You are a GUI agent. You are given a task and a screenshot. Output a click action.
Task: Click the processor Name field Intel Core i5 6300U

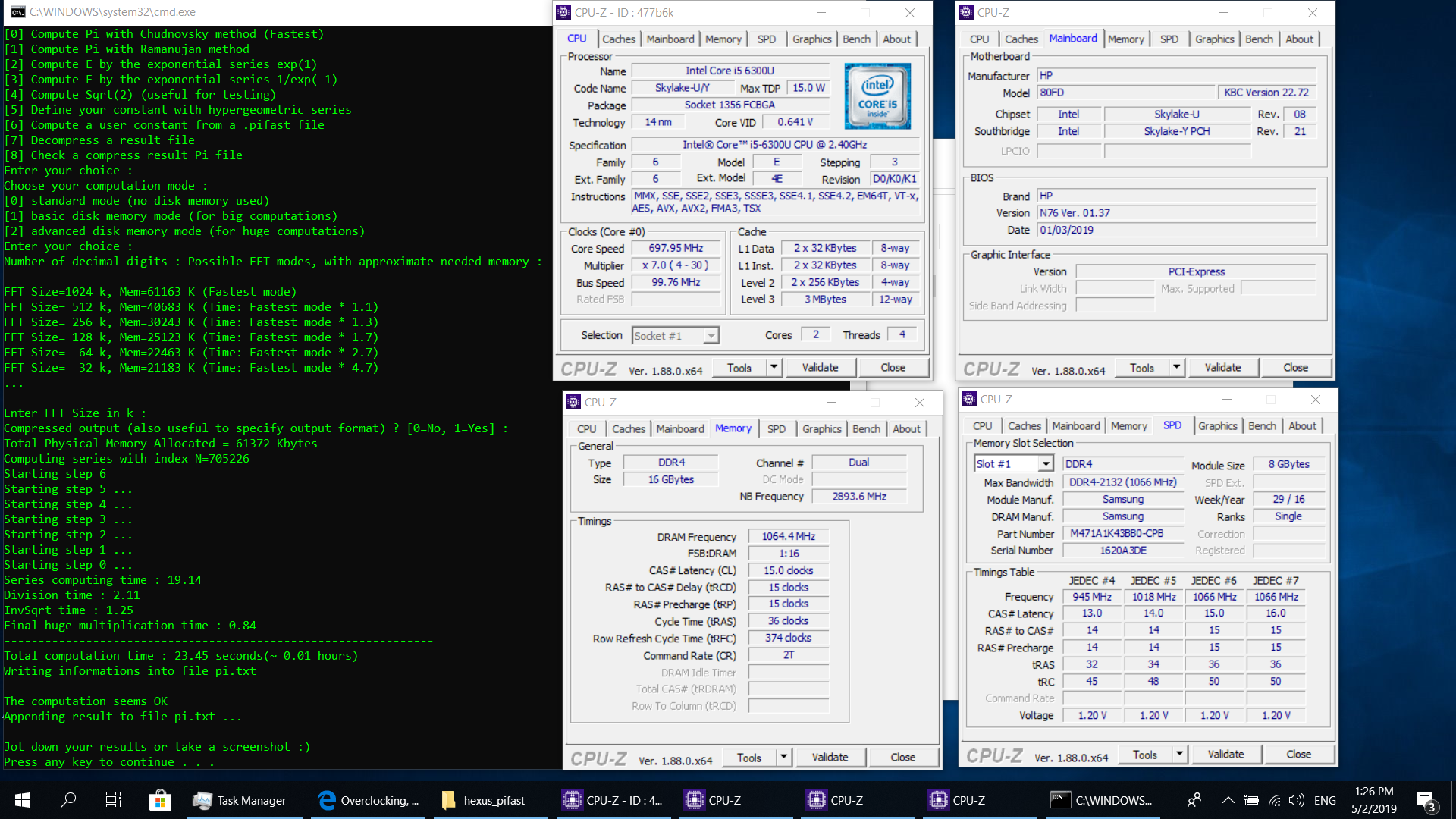pyautogui.click(x=730, y=71)
